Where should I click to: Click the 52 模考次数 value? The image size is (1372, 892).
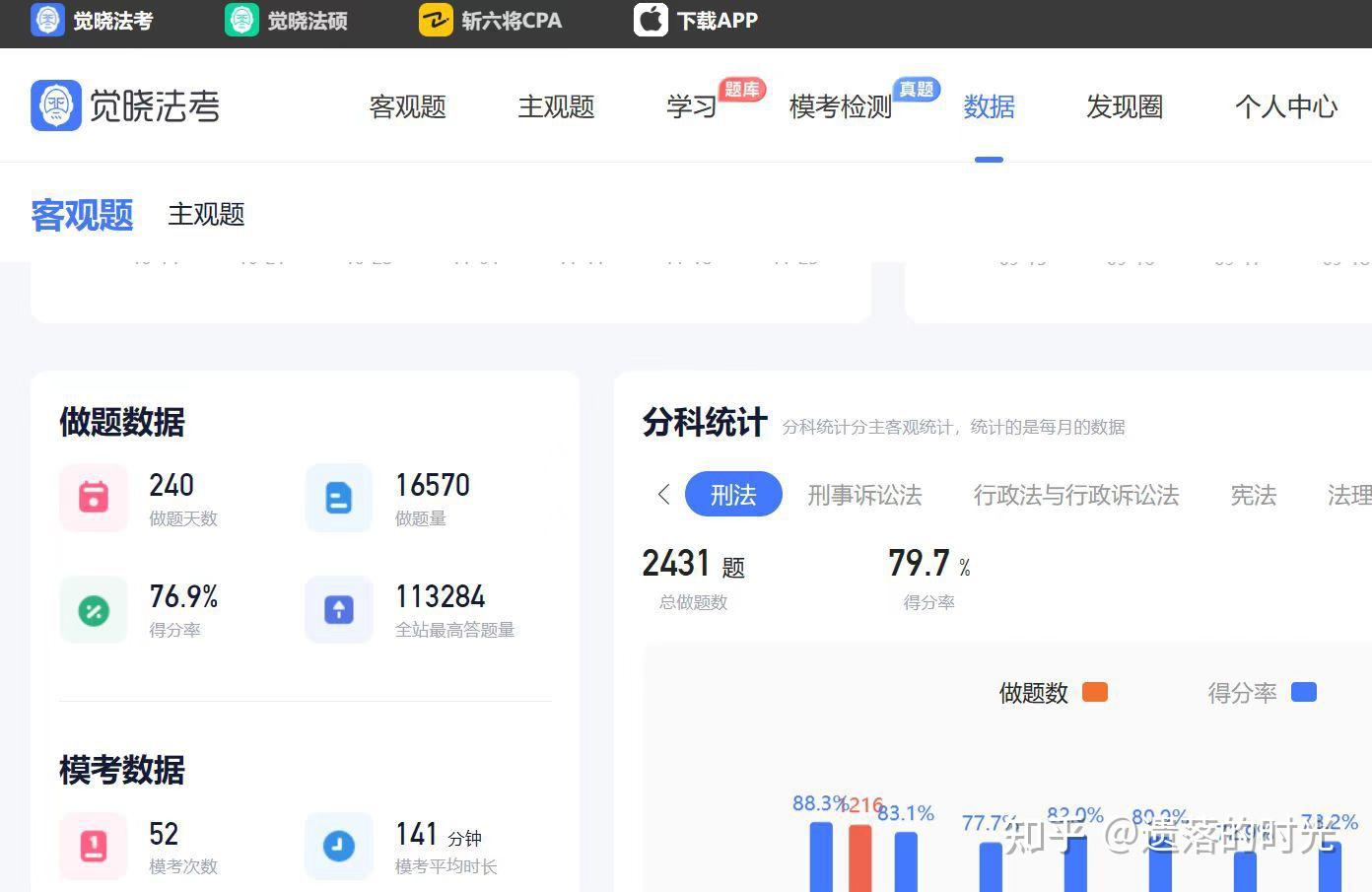coord(164,834)
